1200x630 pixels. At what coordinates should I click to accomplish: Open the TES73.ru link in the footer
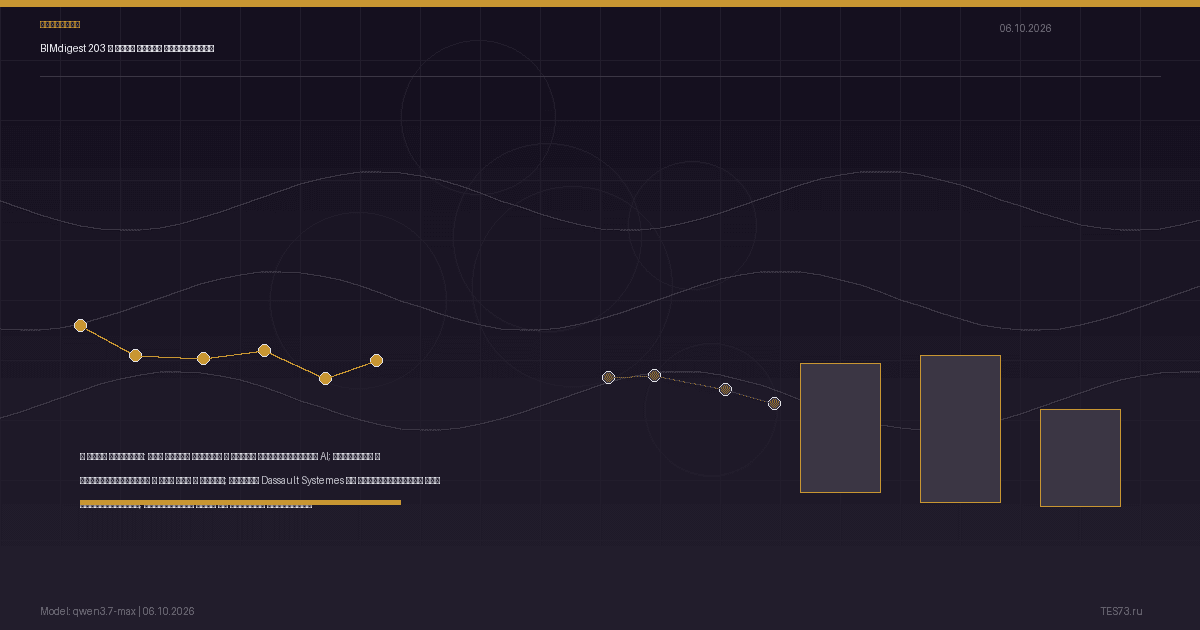click(x=1121, y=611)
